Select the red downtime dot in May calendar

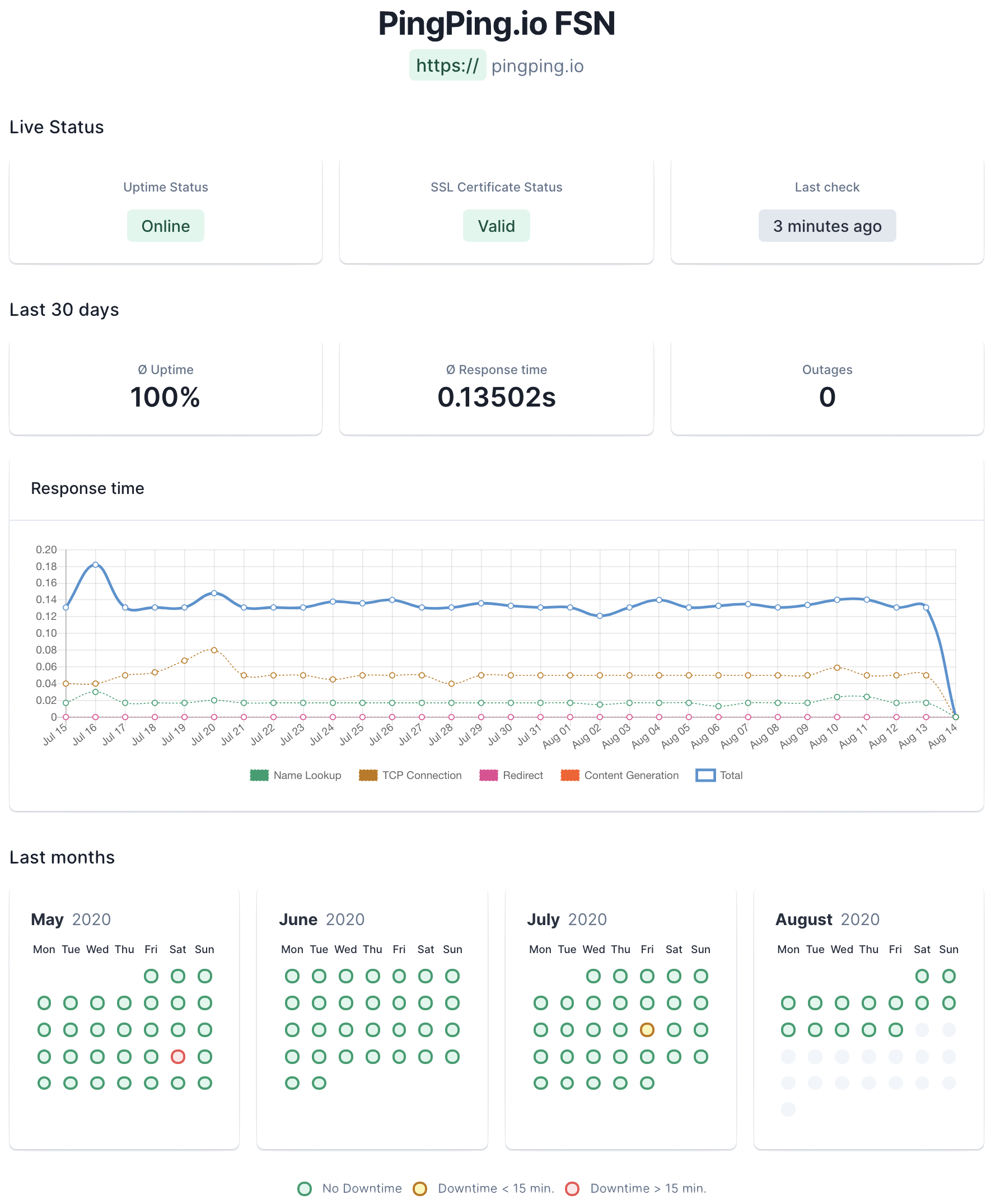pyautogui.click(x=177, y=1056)
